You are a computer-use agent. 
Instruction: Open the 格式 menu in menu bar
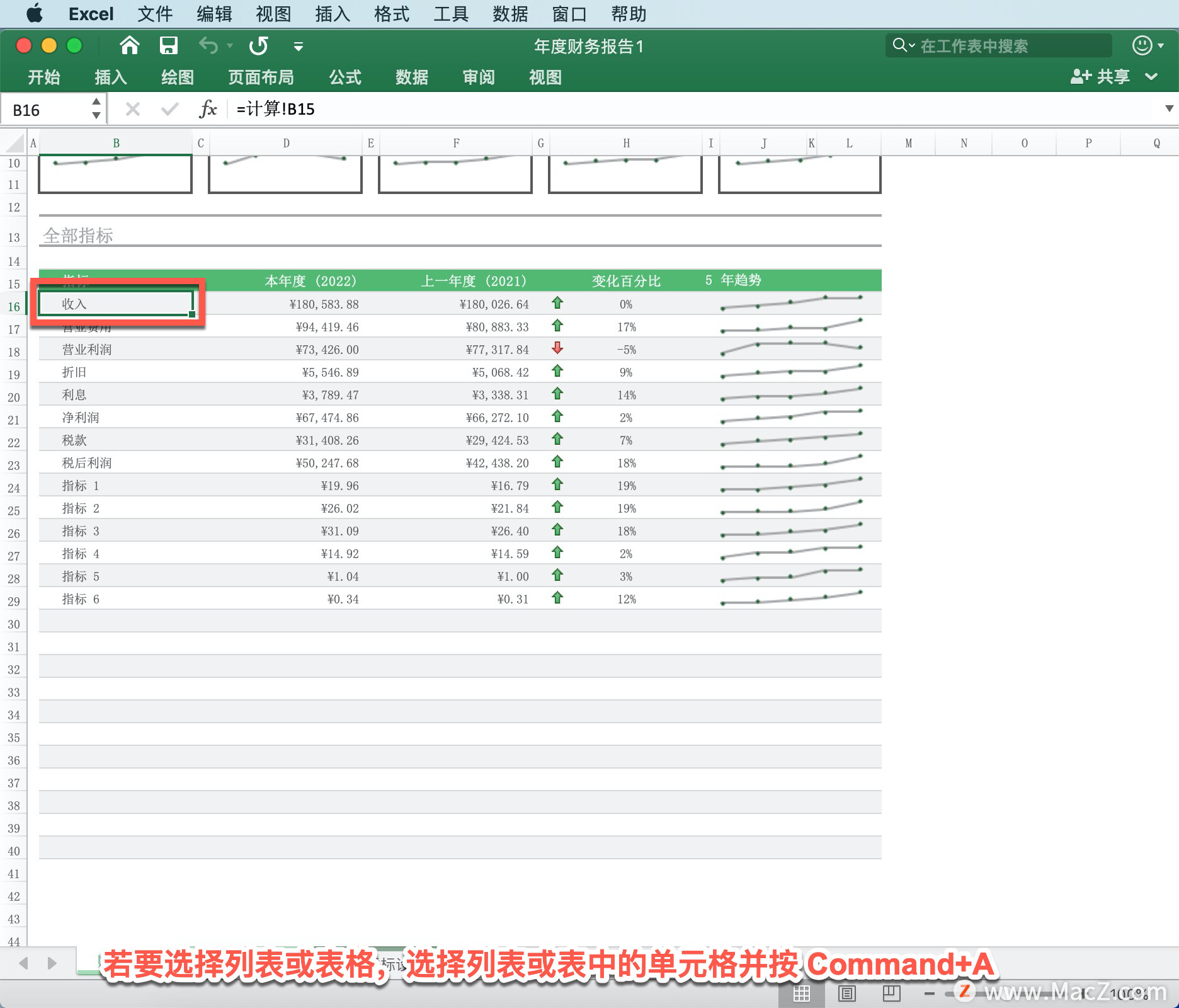(392, 14)
